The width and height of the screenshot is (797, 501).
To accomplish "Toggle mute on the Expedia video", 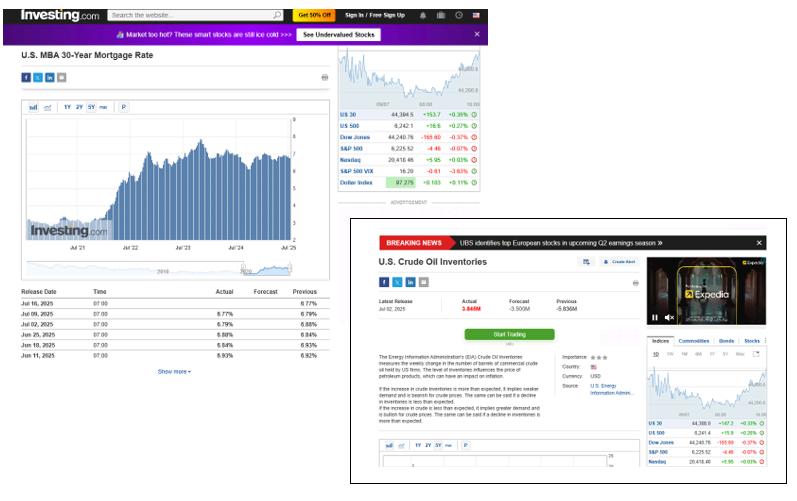I will pos(669,318).
